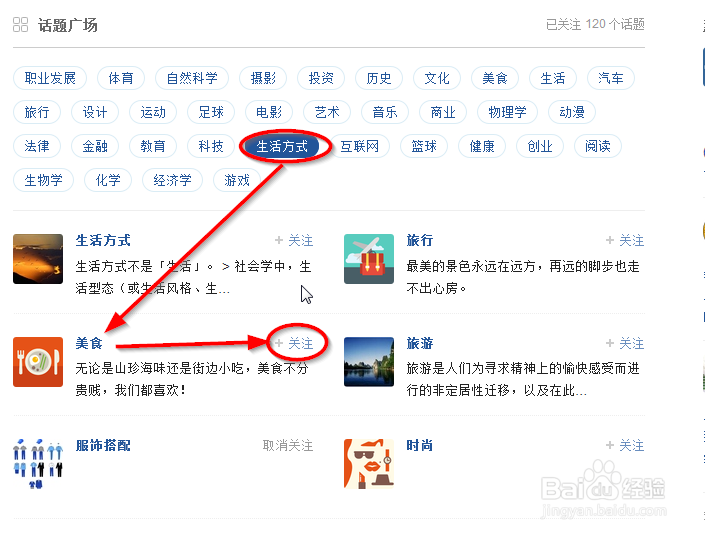The height and width of the screenshot is (535, 705).
Task: Select the 生活方式 category tag
Action: click(x=282, y=146)
